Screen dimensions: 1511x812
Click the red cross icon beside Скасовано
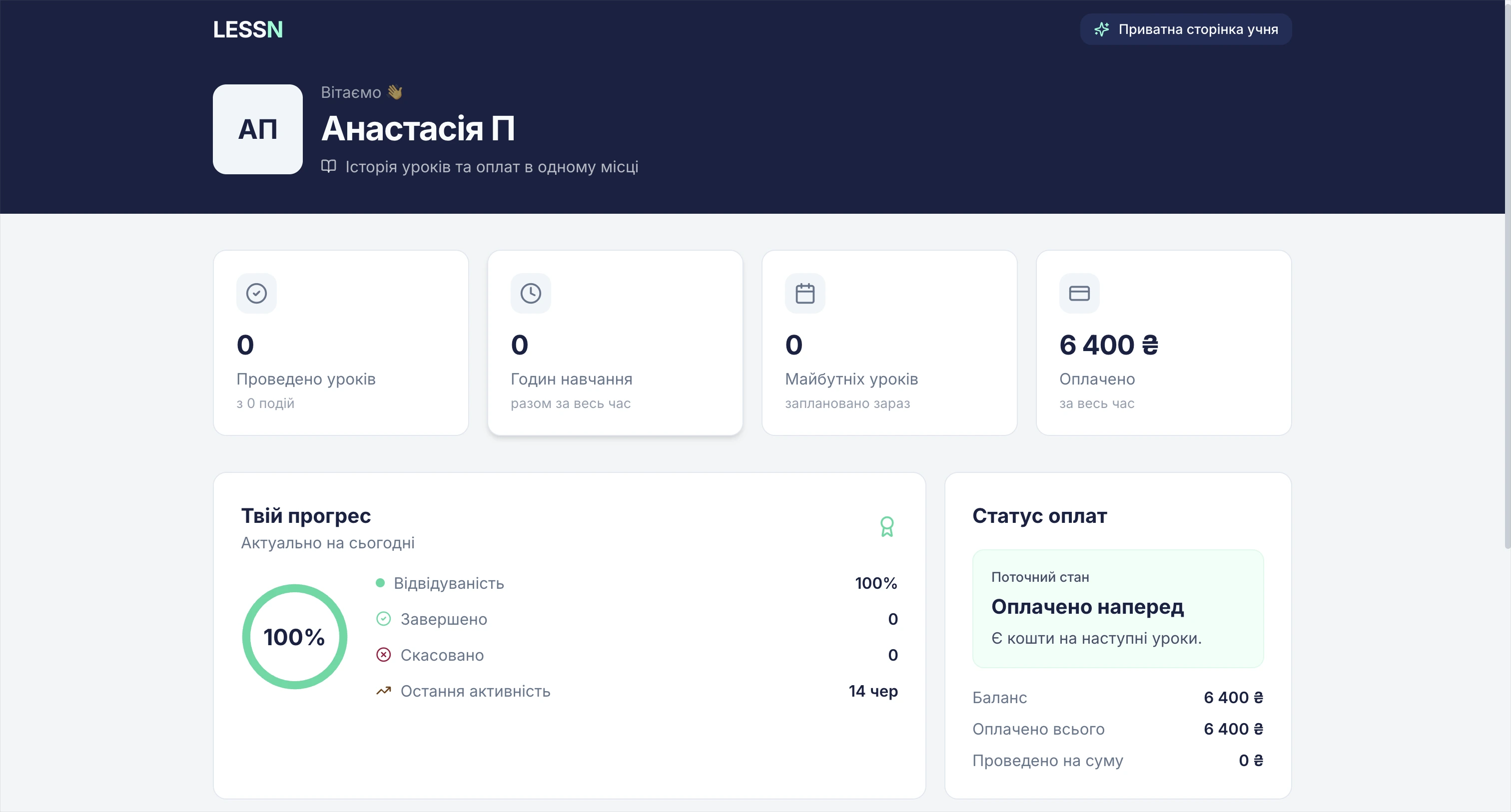coord(384,654)
